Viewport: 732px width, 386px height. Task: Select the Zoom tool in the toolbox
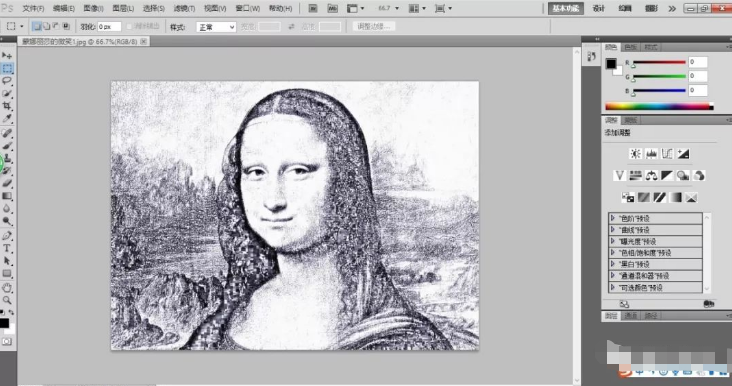point(7,300)
